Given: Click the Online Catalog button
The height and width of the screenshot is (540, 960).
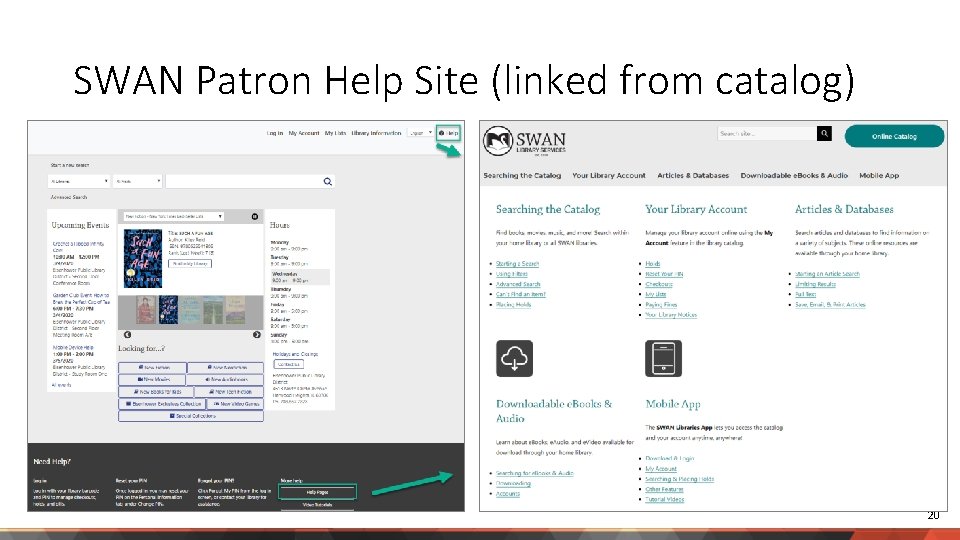Looking at the screenshot, I should click(894, 136).
